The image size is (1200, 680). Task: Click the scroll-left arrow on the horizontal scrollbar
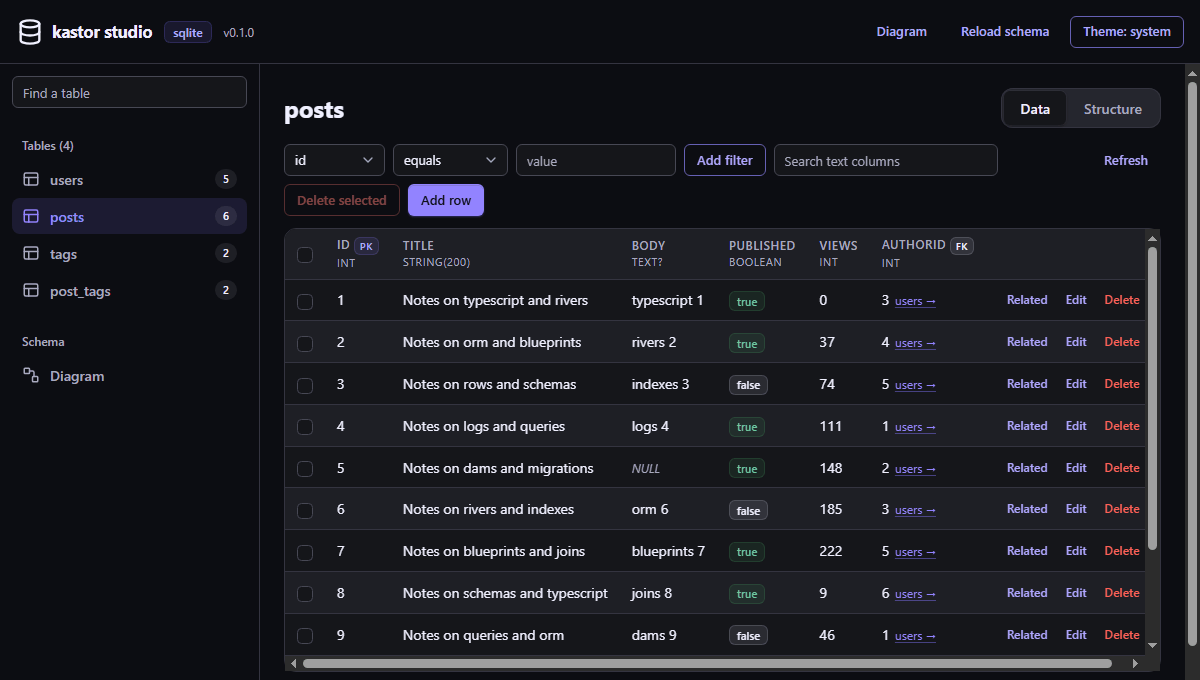click(293, 663)
